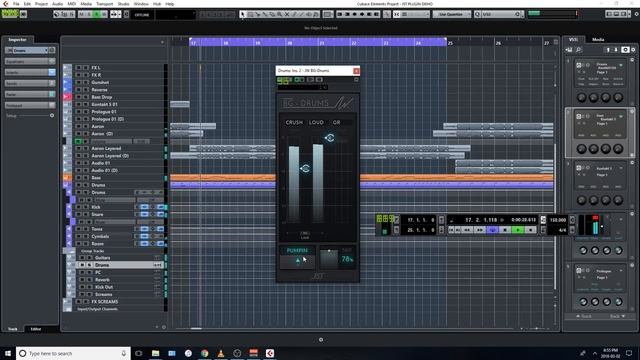Open the Inspector Setup gear
640x360 pixels.
[52, 116]
